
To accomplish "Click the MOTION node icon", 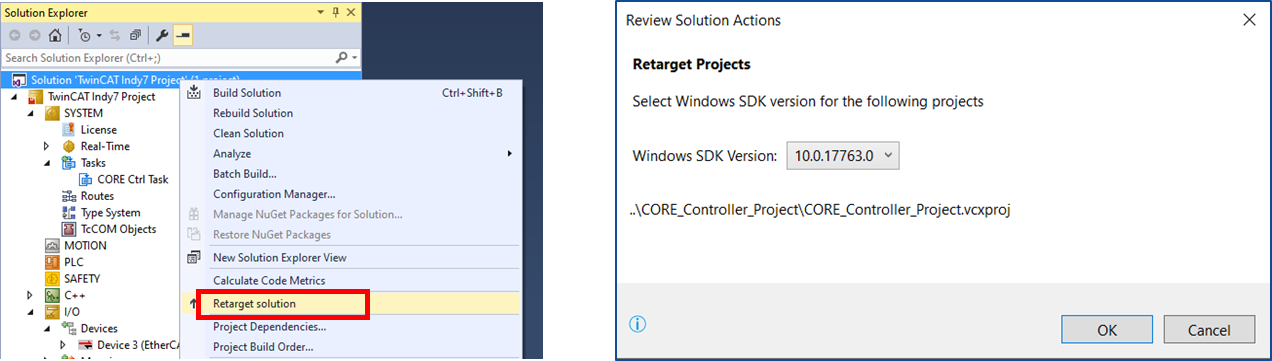I will click(x=52, y=245).
